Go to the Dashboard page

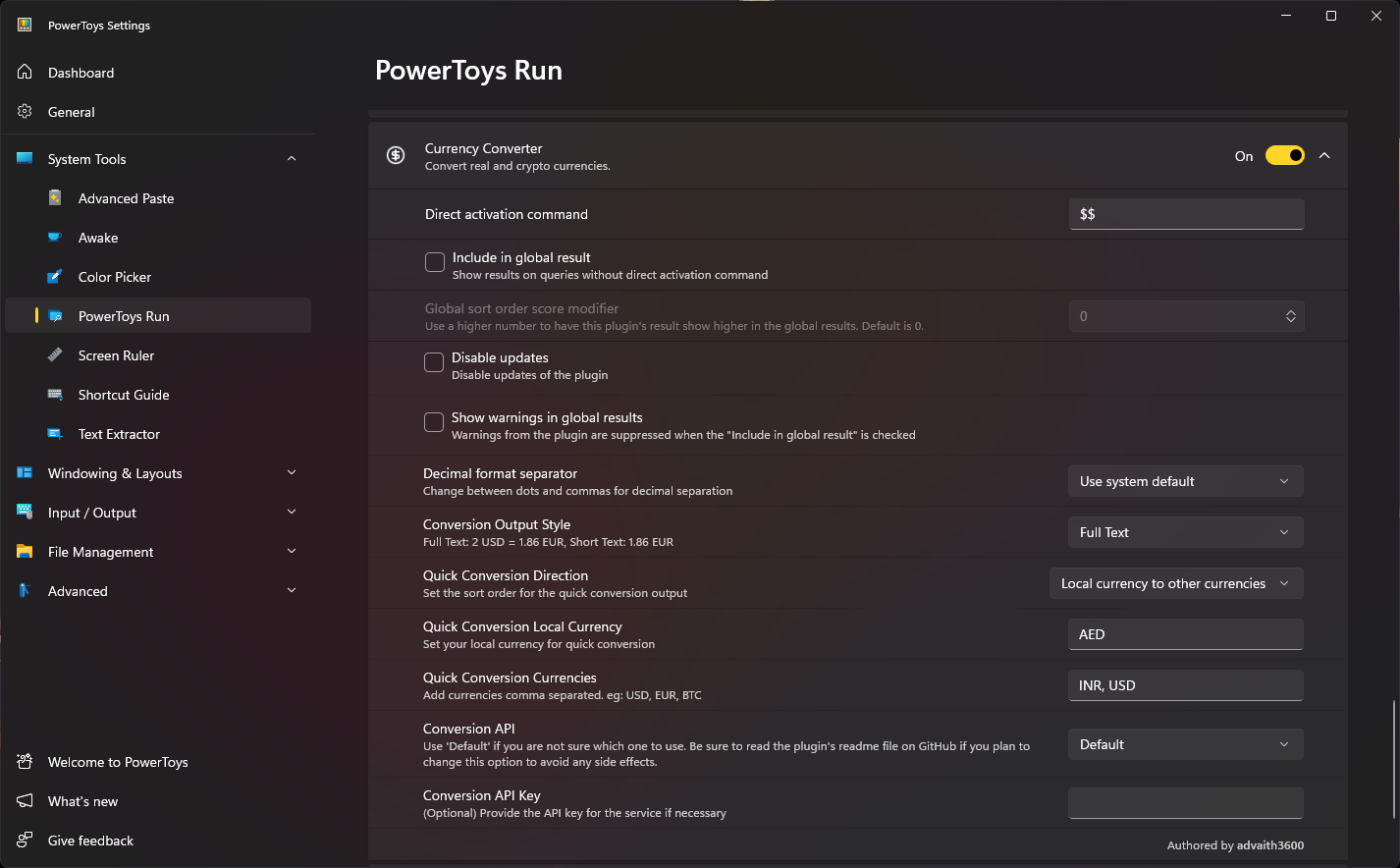(x=158, y=73)
